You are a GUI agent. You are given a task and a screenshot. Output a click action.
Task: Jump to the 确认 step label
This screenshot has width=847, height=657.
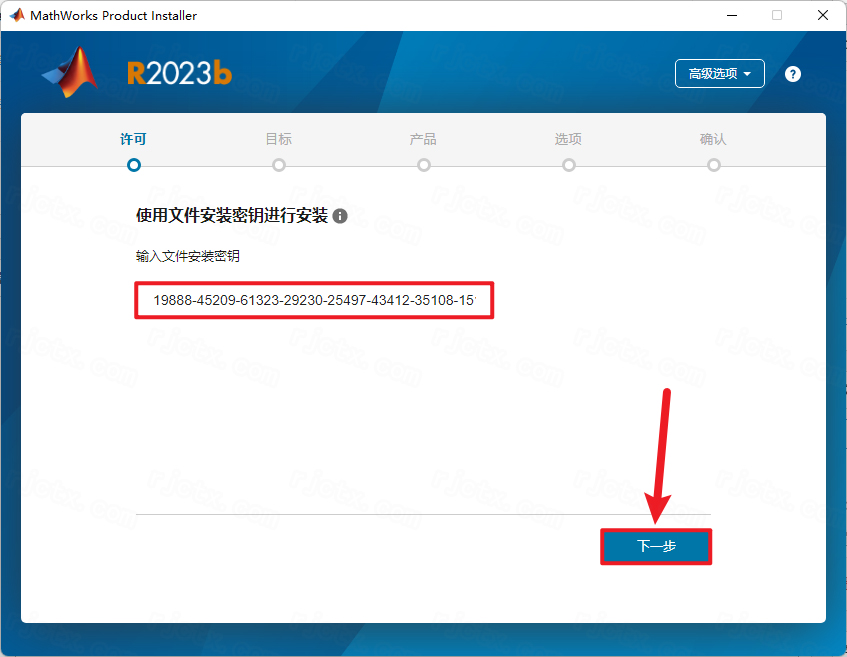714,140
